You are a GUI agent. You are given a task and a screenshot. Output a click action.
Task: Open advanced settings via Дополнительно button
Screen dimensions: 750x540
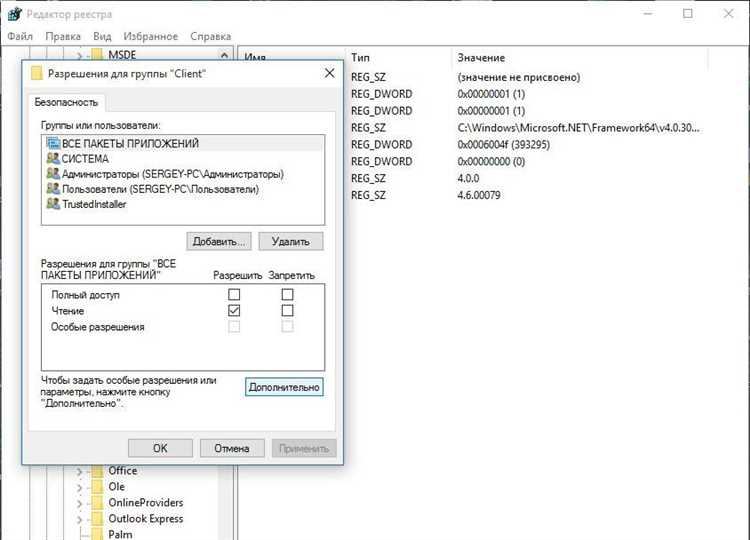(284, 387)
